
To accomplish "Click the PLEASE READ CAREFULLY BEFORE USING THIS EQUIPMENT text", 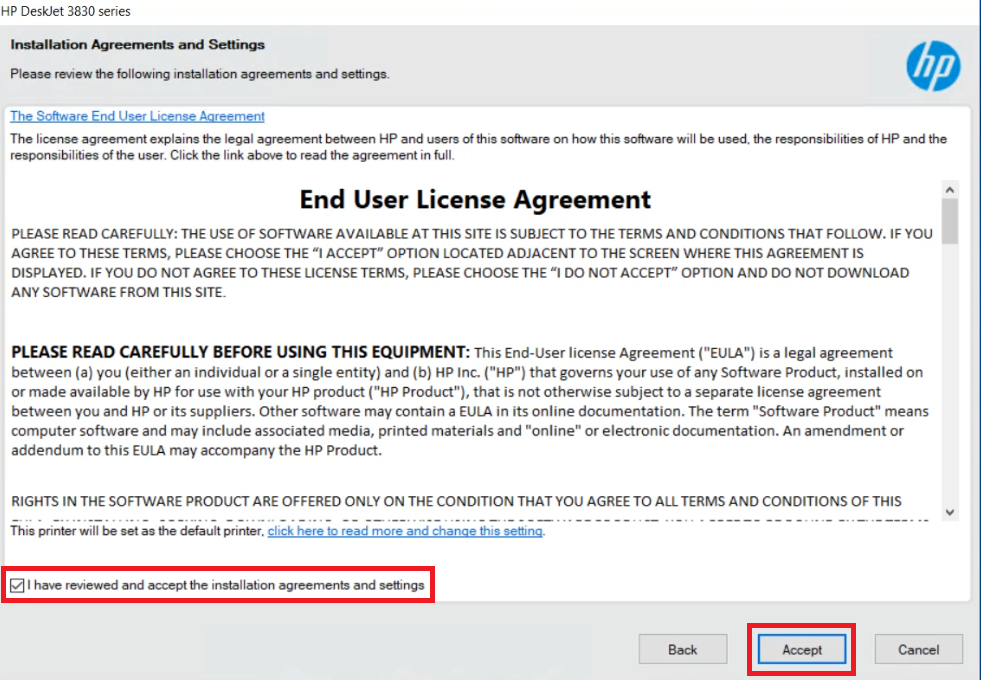I will pos(240,352).
